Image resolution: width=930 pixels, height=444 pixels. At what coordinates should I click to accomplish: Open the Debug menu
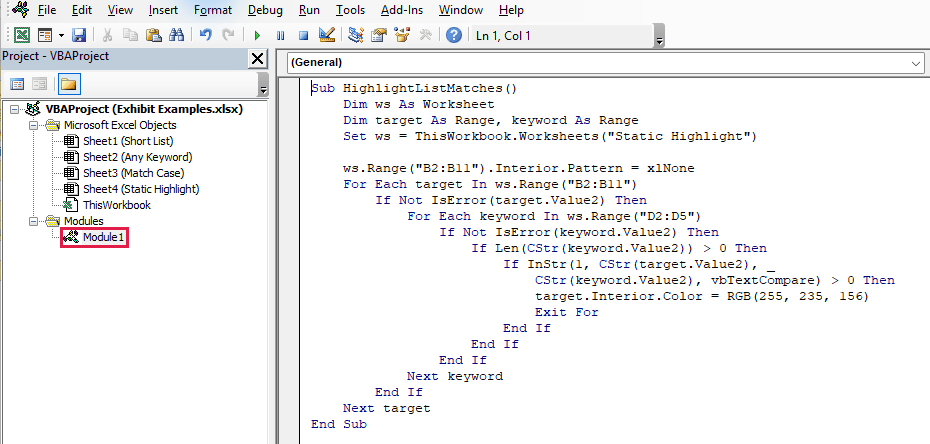point(265,10)
